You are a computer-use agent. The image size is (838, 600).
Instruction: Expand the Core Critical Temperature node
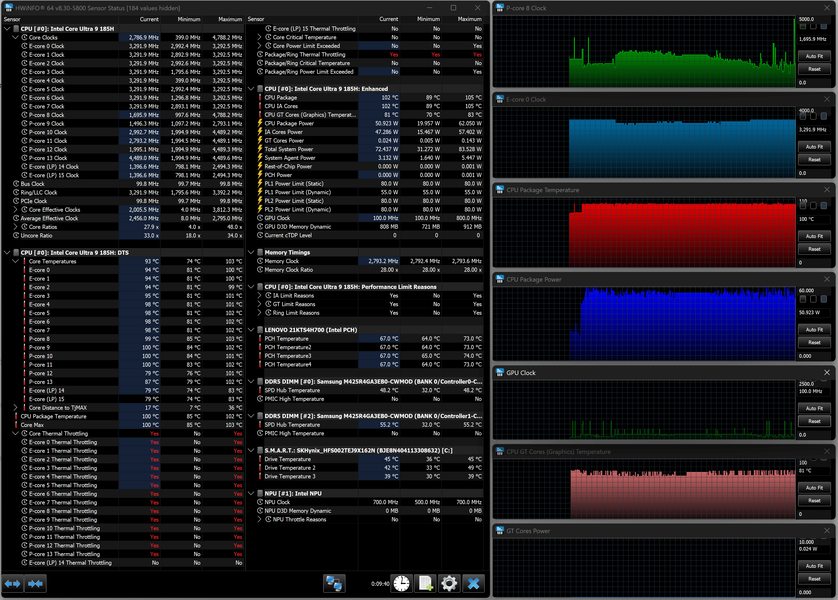[260, 37]
